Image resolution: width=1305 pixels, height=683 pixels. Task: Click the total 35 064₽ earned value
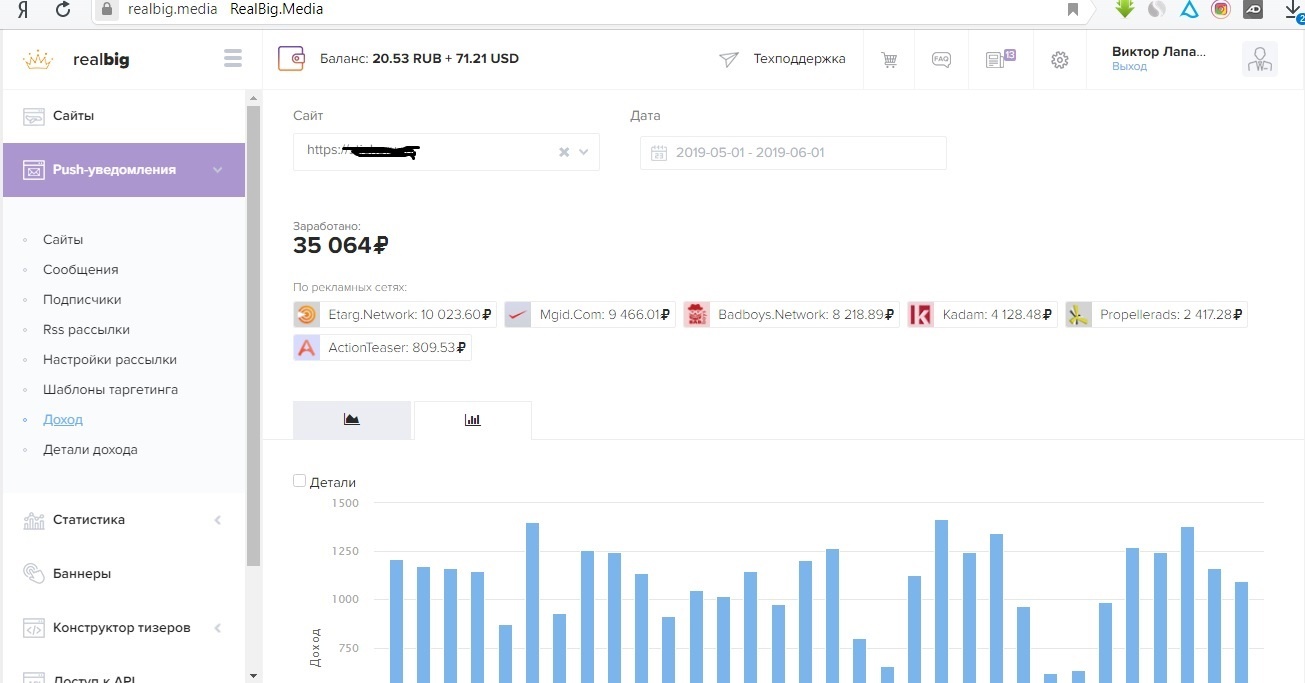341,246
